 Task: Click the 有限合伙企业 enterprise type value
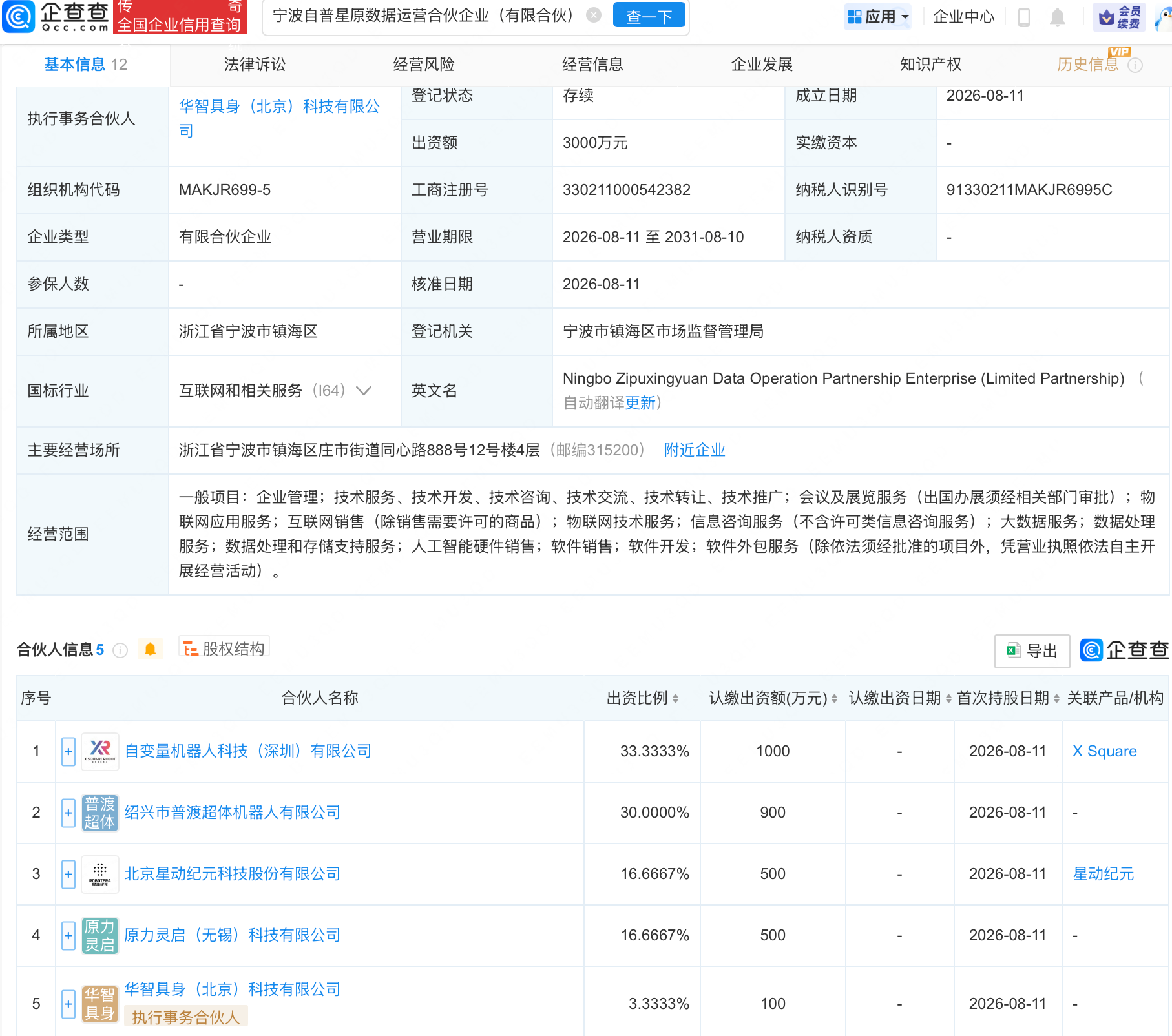[225, 237]
